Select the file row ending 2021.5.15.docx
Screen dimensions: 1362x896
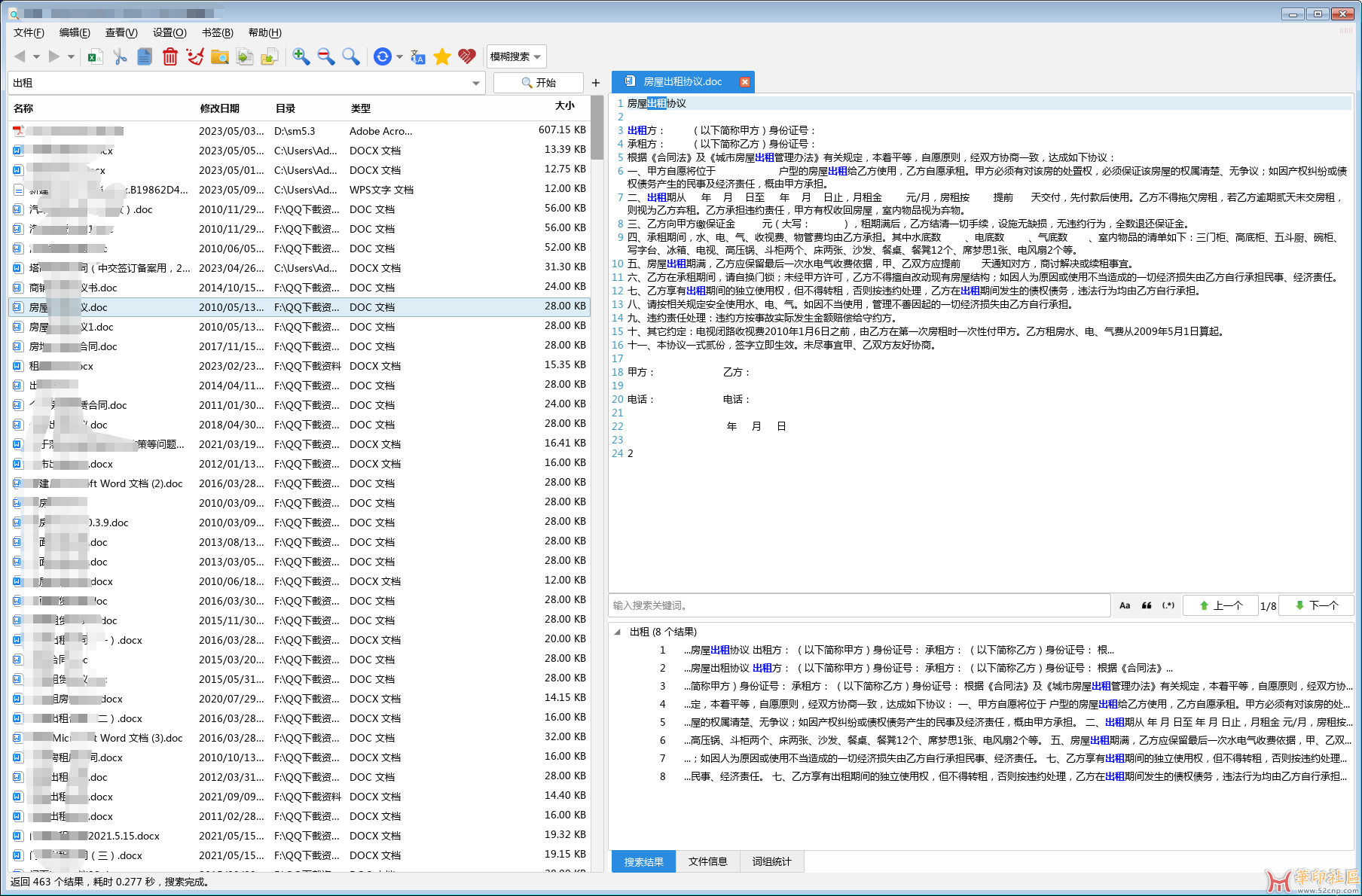(x=299, y=836)
